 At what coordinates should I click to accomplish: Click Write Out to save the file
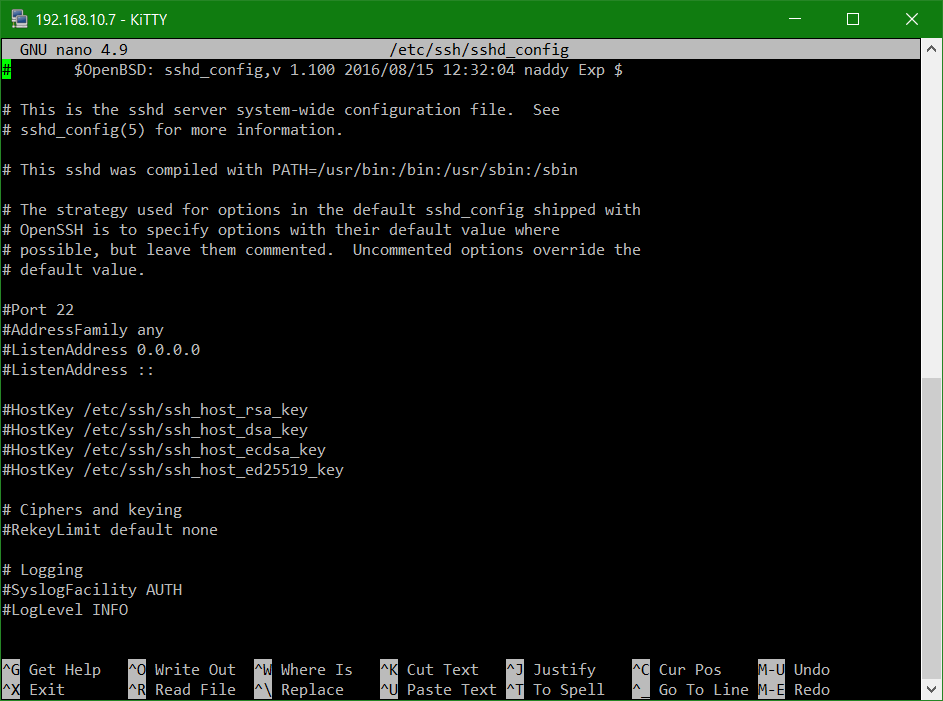194,669
